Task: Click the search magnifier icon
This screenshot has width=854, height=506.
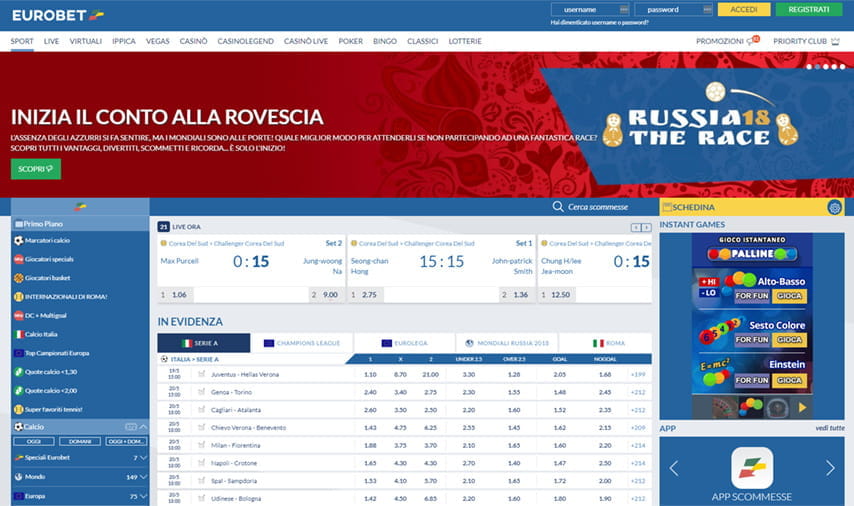Action: tap(558, 207)
